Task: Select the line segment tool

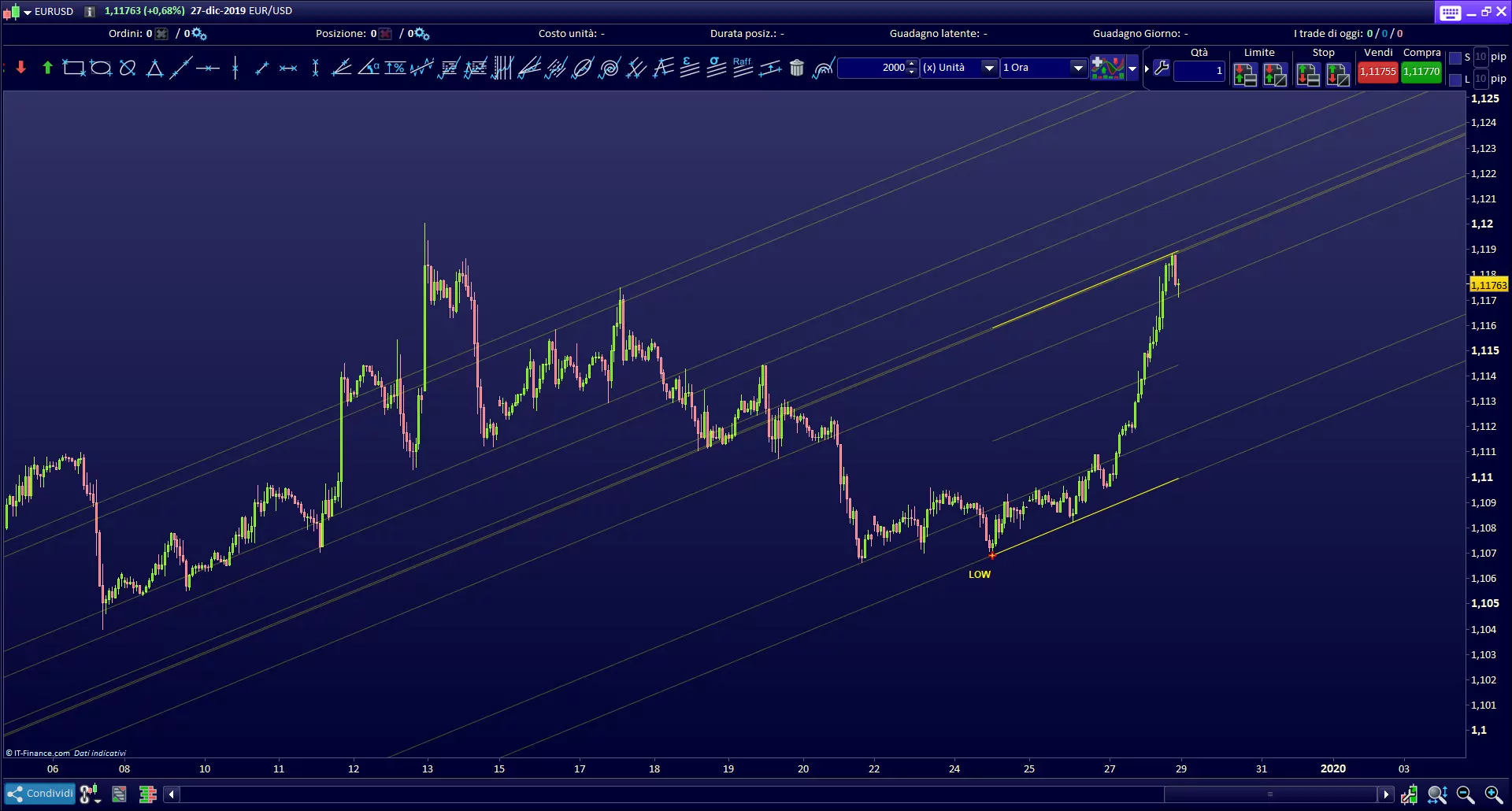Action: click(x=262, y=69)
